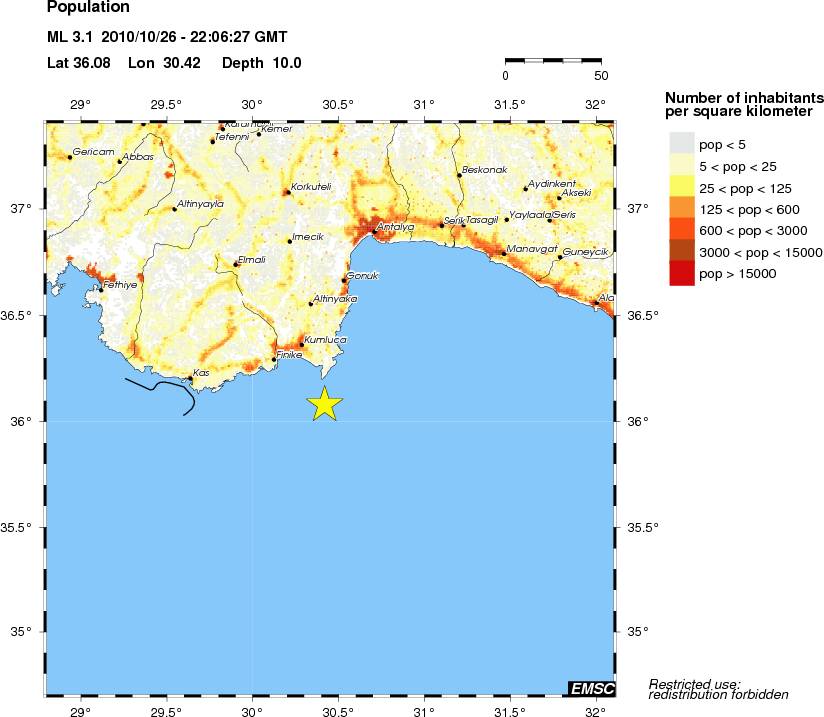Screen dimensions: 824x717
Task: Click the 0–50 distance scale bar
Action: point(553,62)
